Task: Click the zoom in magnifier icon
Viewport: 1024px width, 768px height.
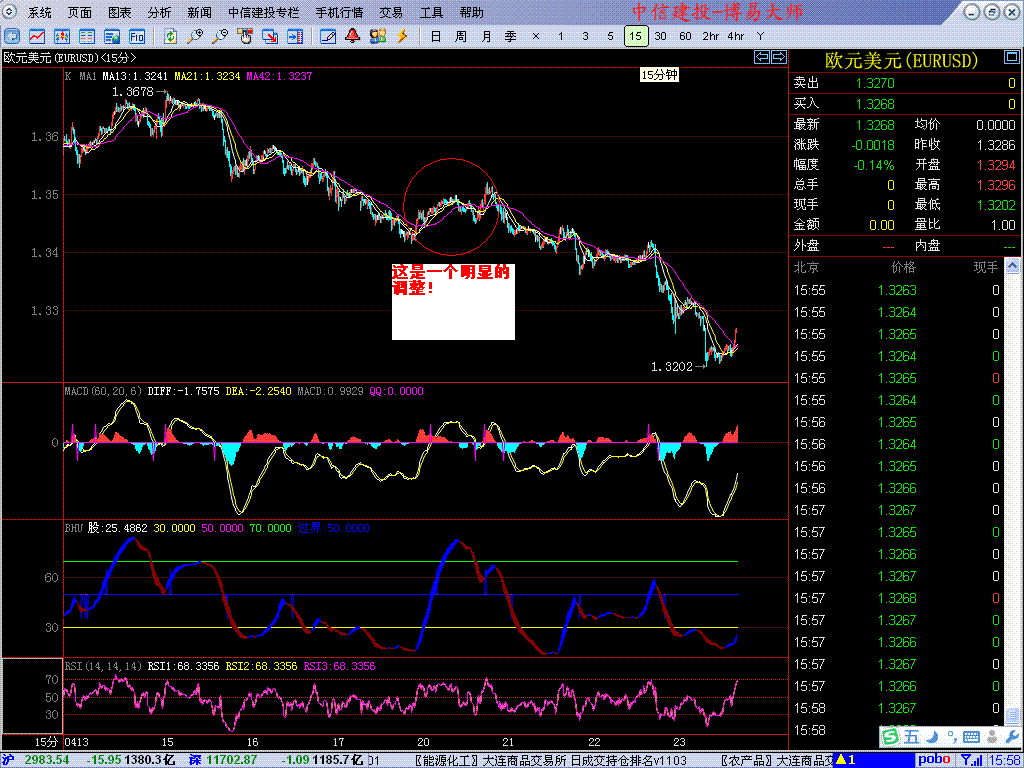Action: point(195,37)
